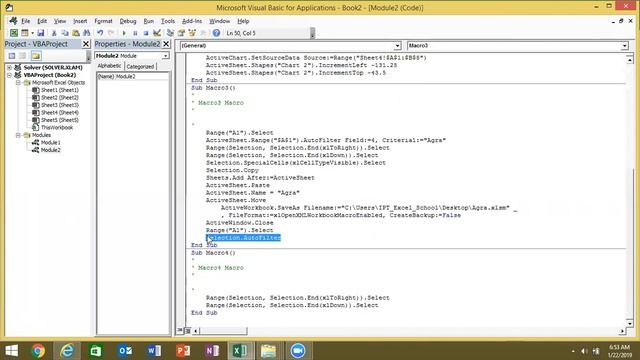
Task: Click the blue Help question mark icon
Action: click(216, 33)
